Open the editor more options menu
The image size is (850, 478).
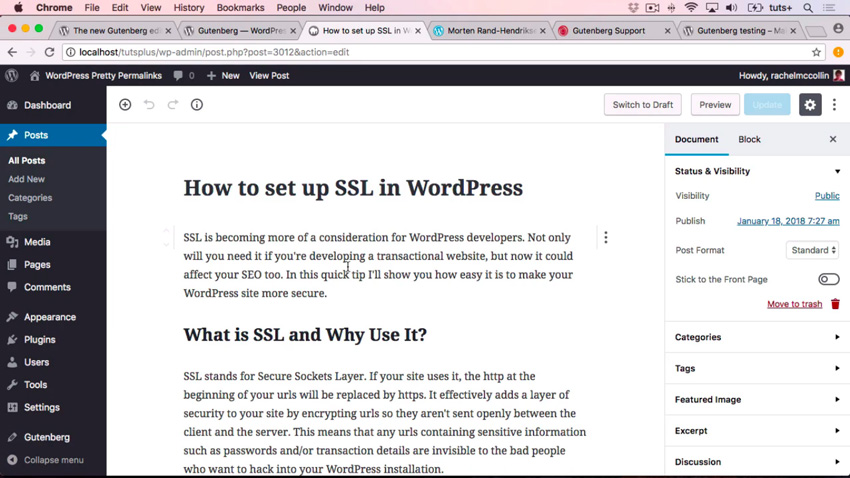[834, 105]
